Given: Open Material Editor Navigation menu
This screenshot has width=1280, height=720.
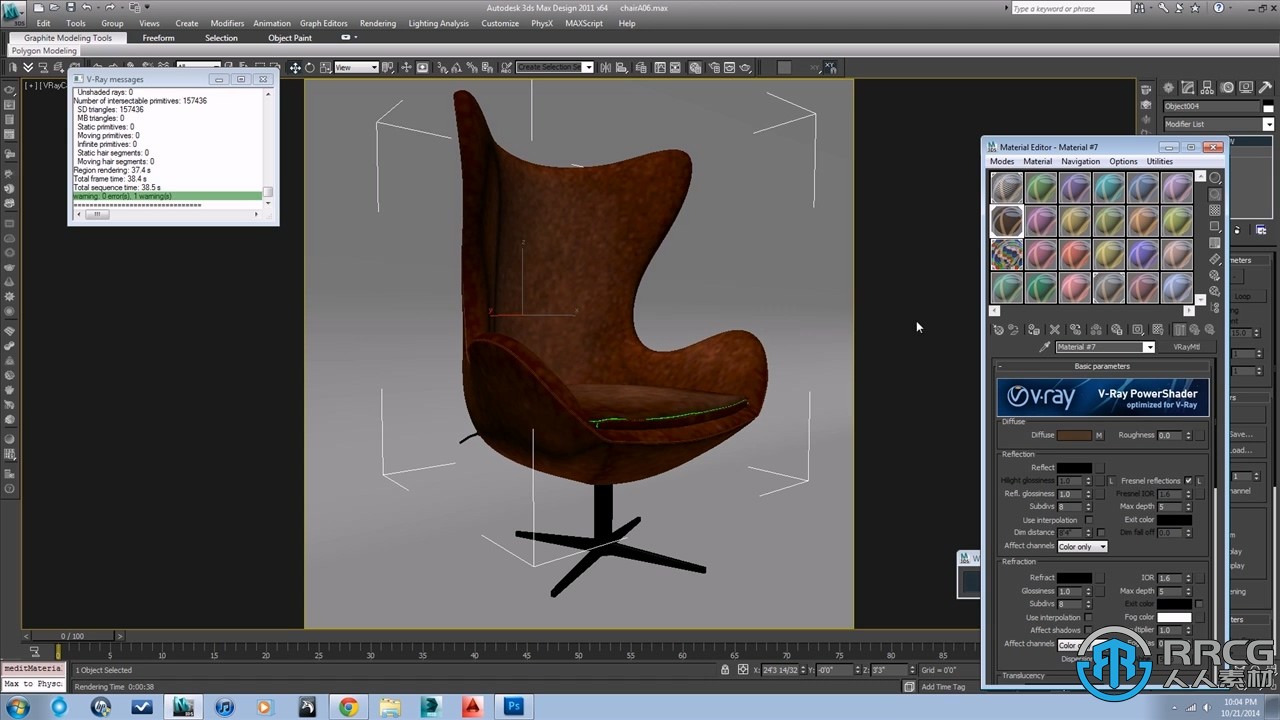Looking at the screenshot, I should (1080, 161).
